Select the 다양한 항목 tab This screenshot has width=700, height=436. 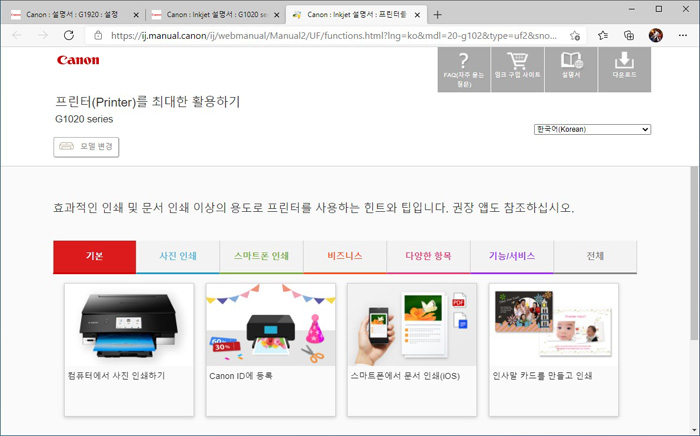(428, 257)
